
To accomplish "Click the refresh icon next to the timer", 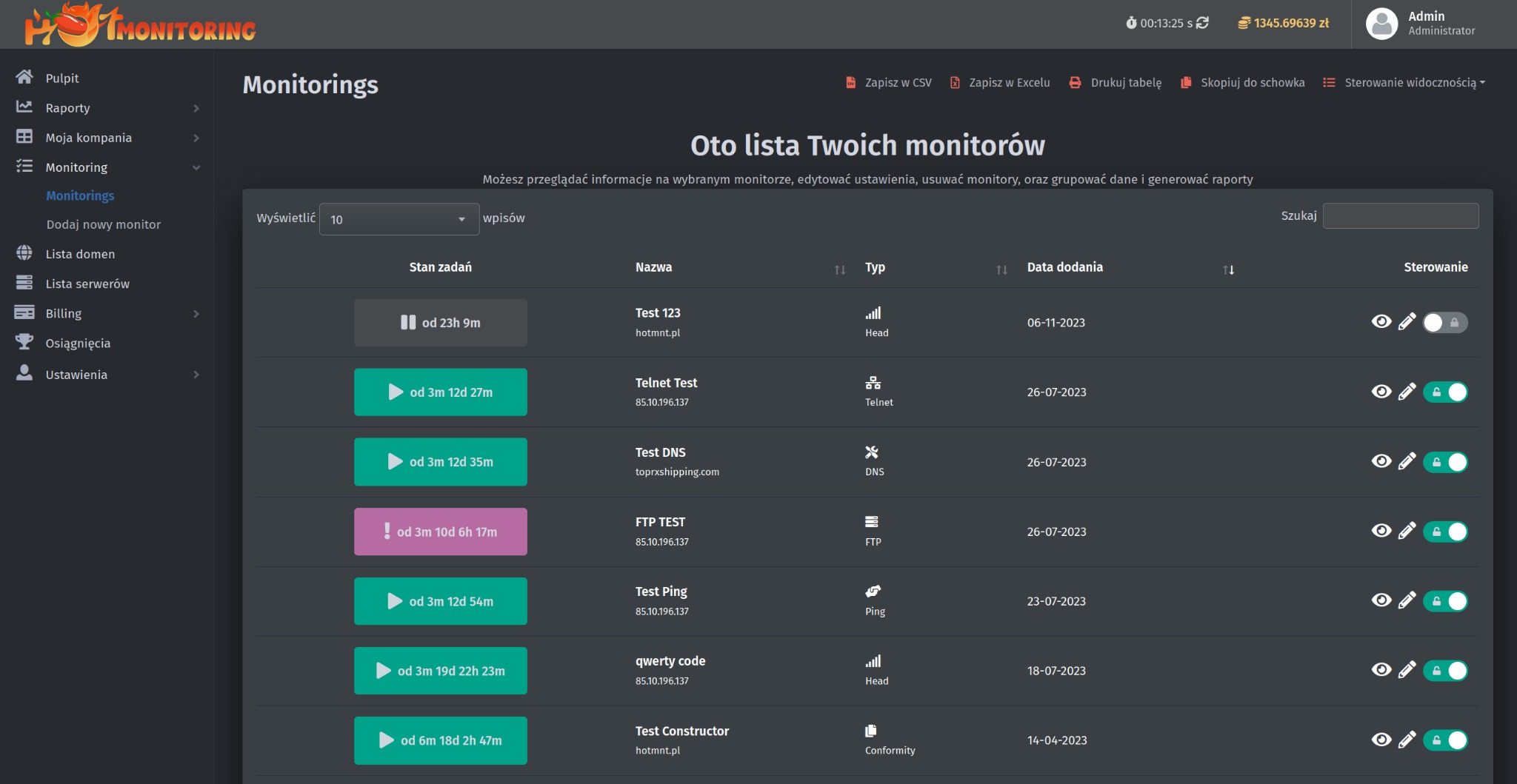I will [1203, 23].
